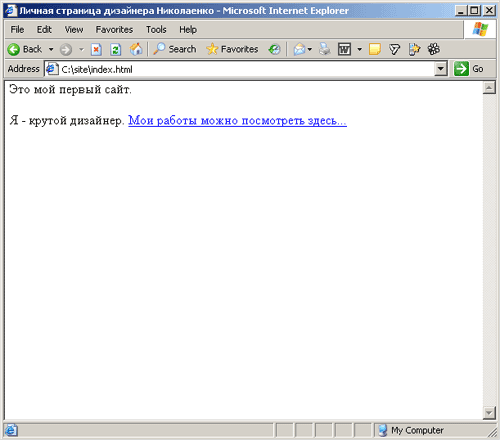
Task: Click the green Go button
Action: click(x=469, y=69)
